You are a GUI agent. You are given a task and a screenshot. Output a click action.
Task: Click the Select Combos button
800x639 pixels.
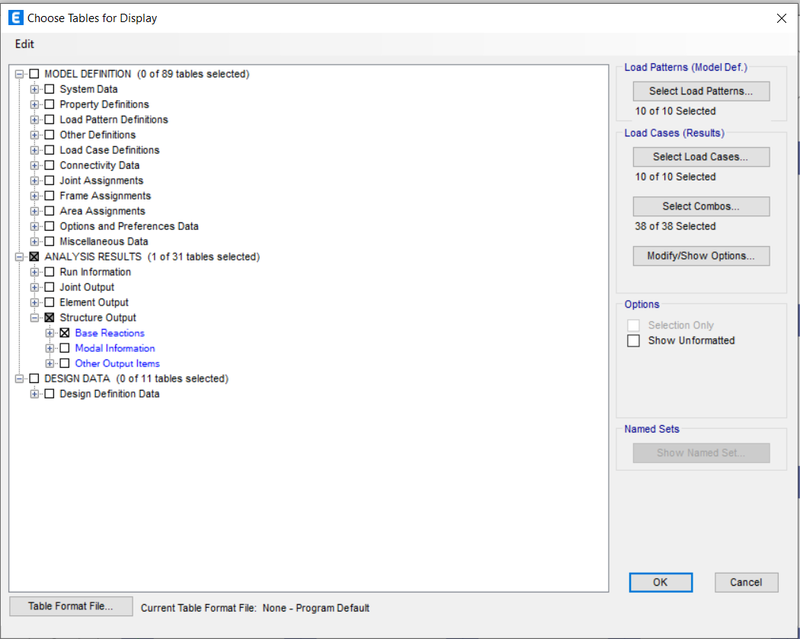point(701,207)
